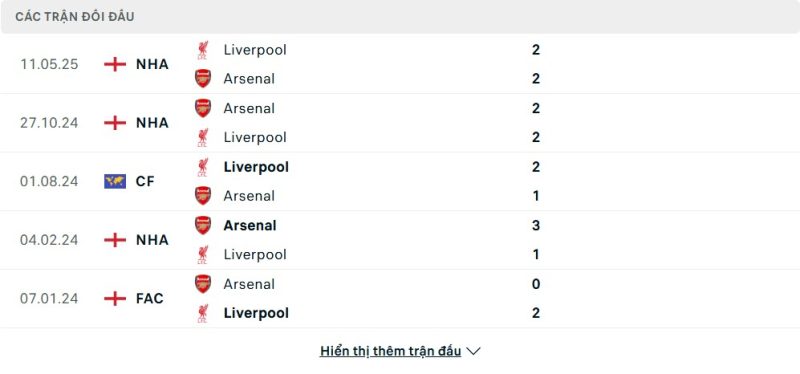Click the Arsenal crest in the 27.10.24 match
The image size is (800, 374).
pyautogui.click(x=203, y=108)
